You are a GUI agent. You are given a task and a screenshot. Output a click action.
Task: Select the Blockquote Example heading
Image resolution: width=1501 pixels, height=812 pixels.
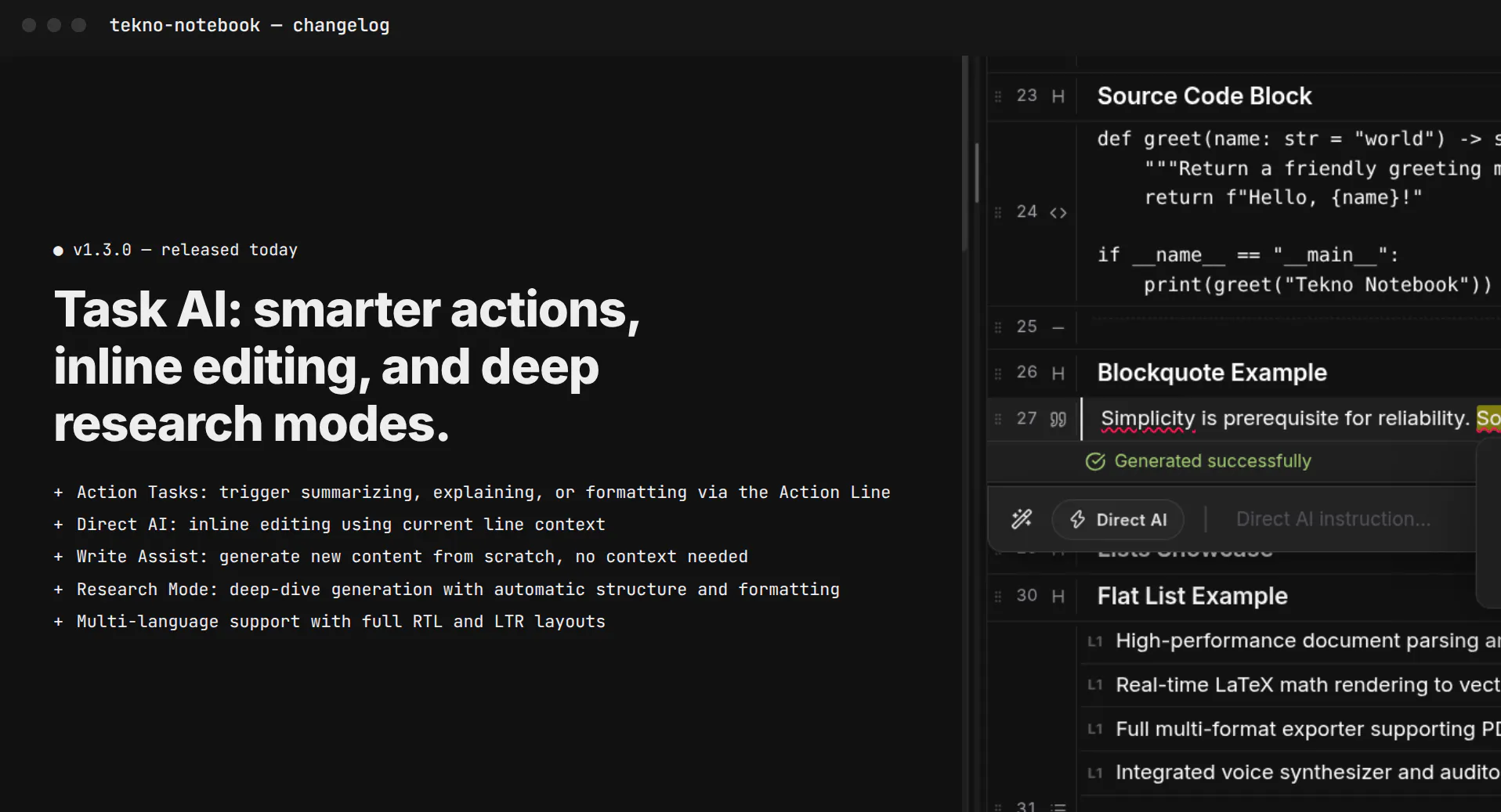coord(1212,373)
